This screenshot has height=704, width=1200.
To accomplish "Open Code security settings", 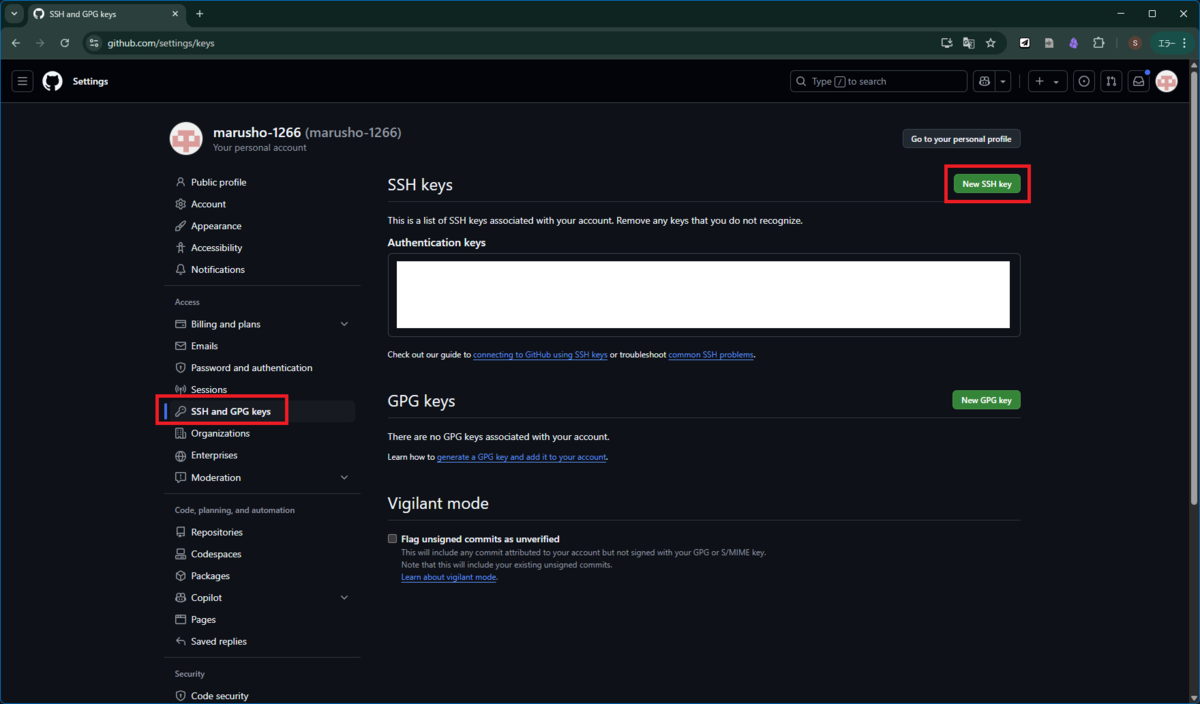I will (219, 696).
